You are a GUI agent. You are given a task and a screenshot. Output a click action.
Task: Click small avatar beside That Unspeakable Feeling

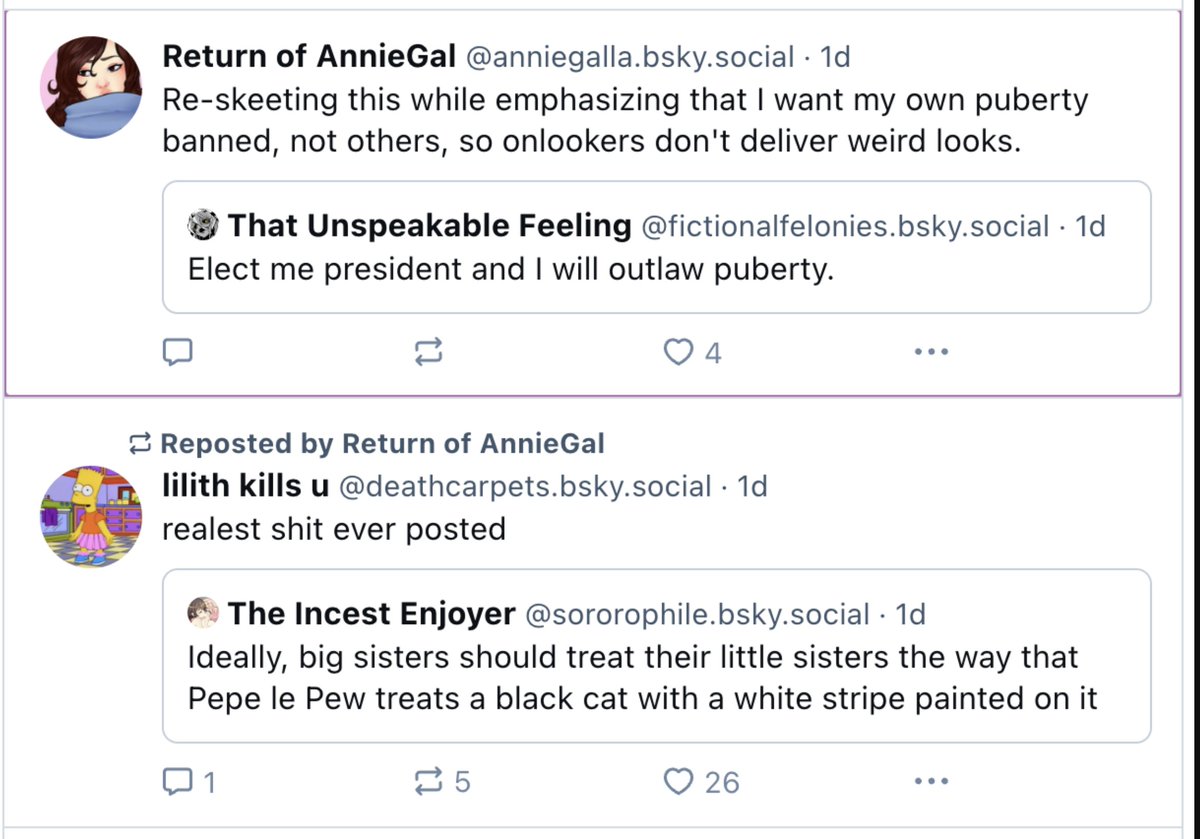point(203,226)
